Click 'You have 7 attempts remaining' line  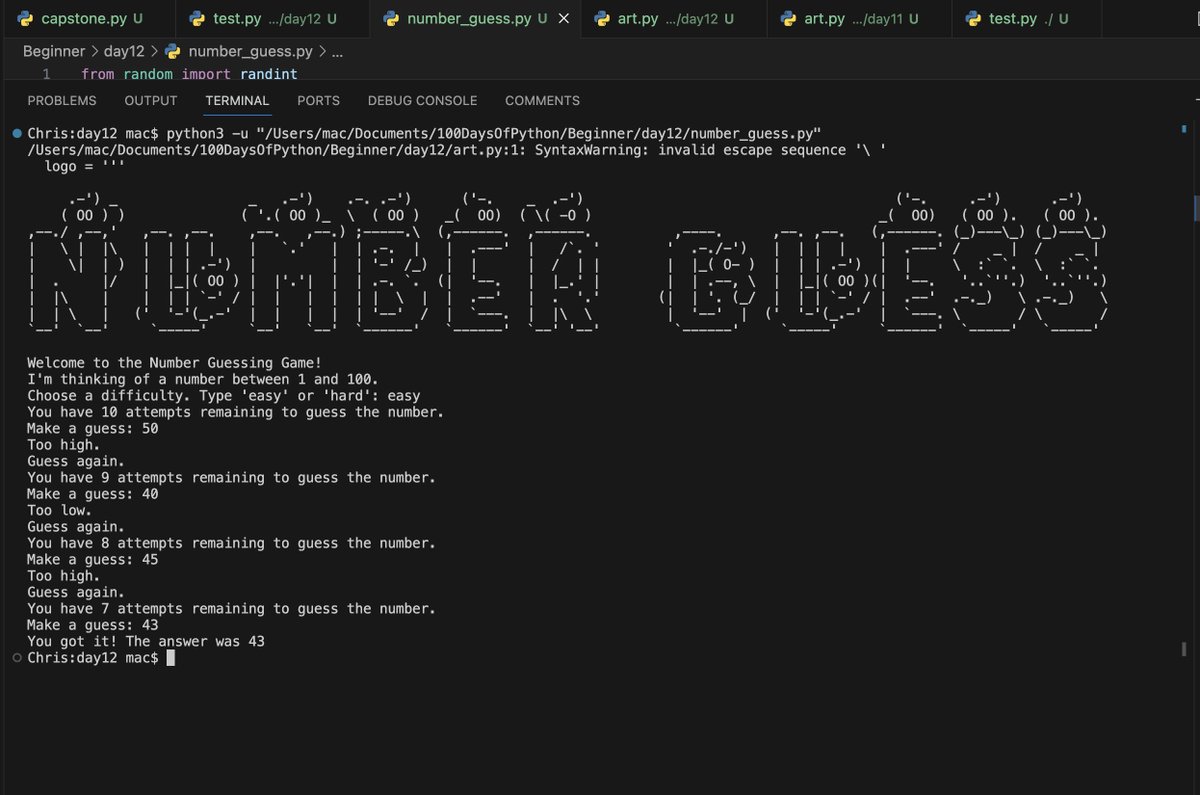click(232, 609)
